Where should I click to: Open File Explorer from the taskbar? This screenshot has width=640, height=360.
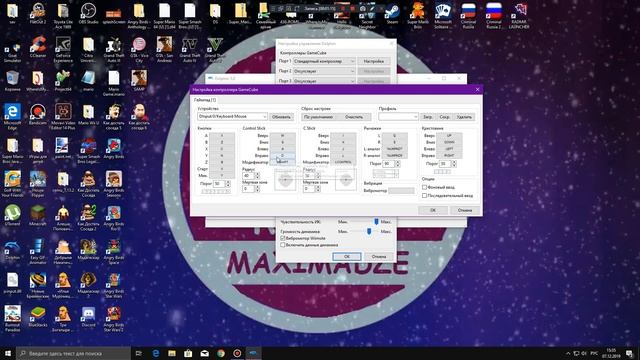[x=172, y=353]
